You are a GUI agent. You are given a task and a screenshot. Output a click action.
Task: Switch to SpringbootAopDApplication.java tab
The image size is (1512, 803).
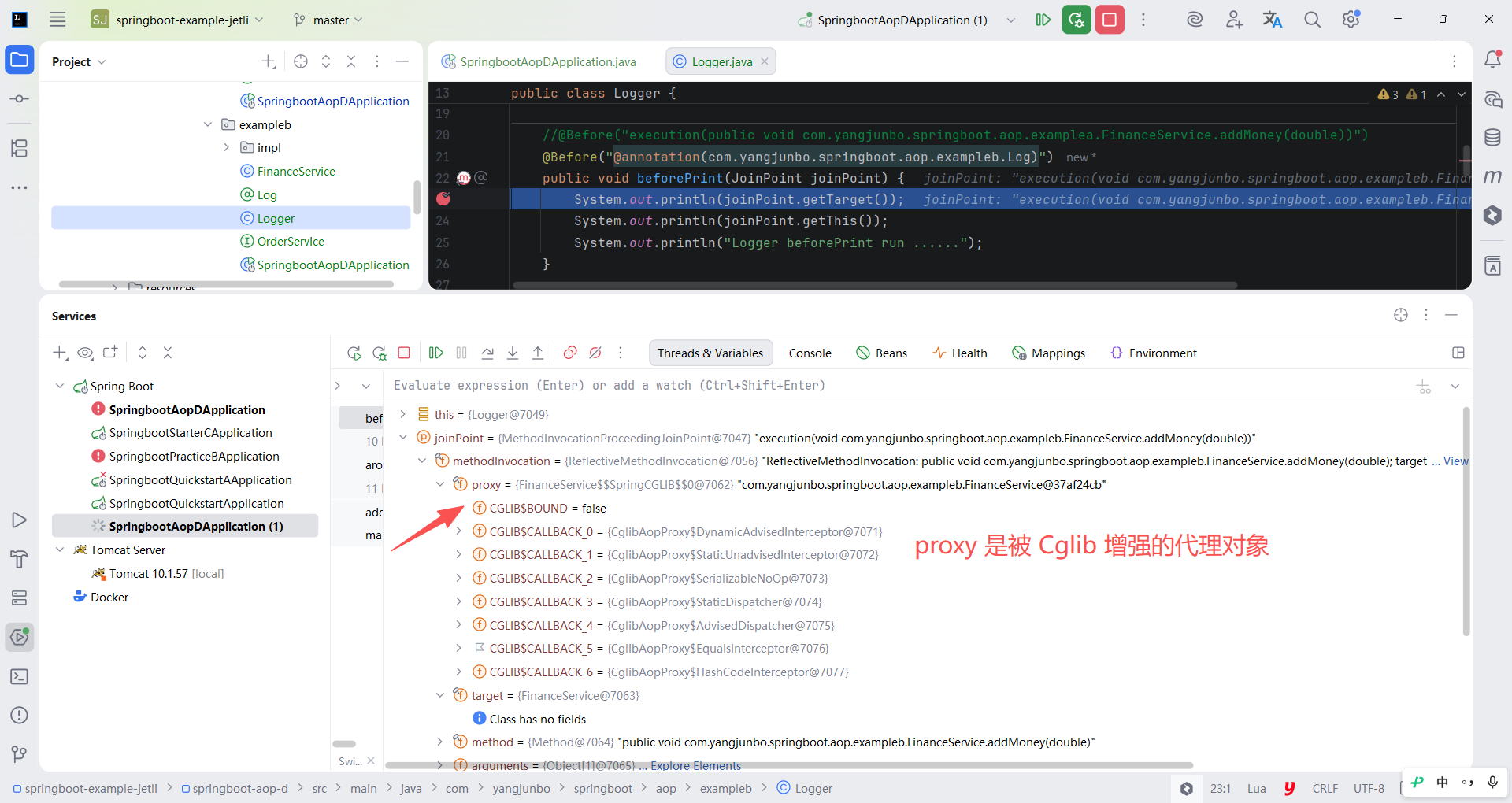pyautogui.click(x=539, y=61)
